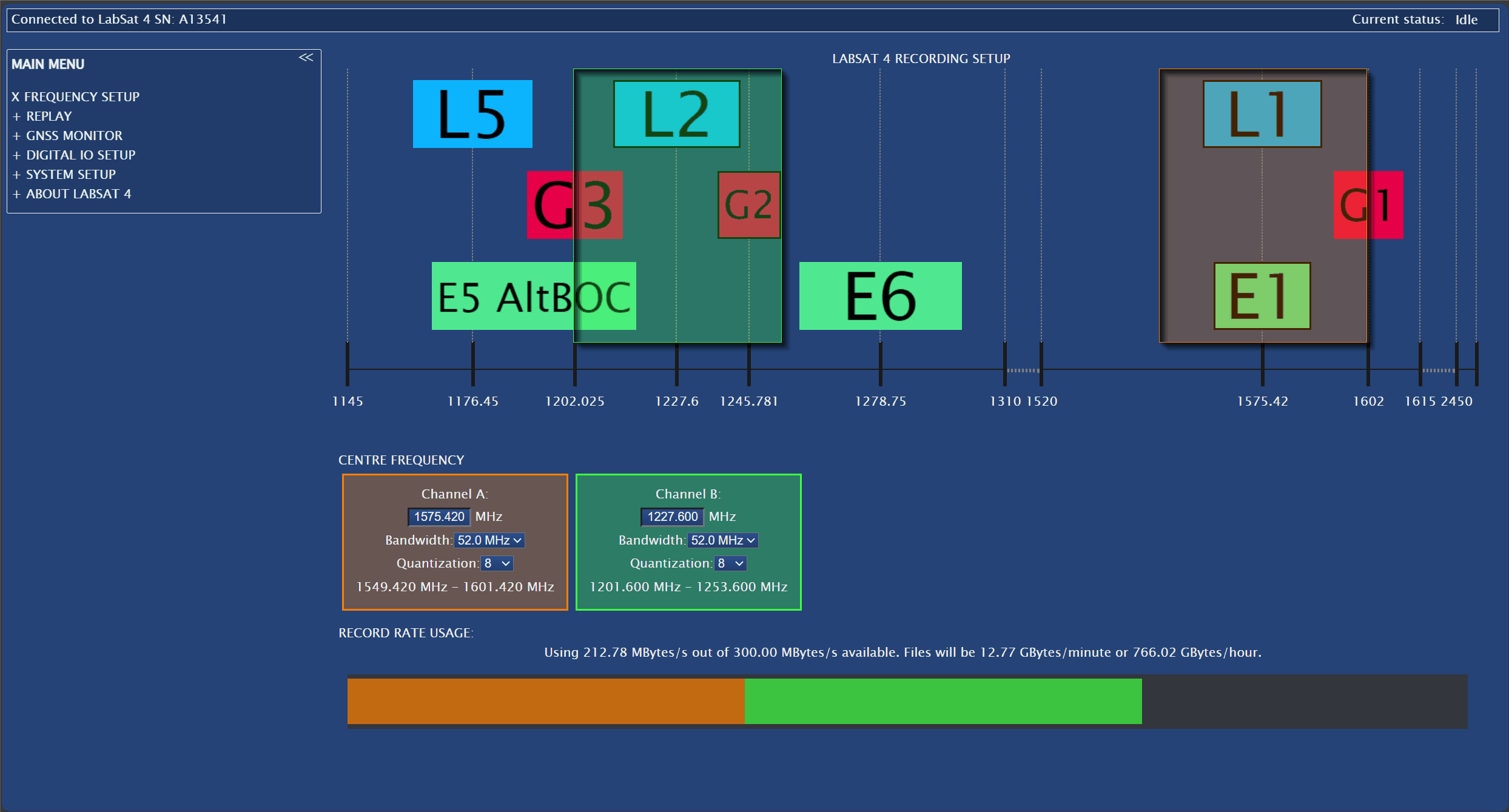Screen dimensions: 1509x812
Task: Click unused dark portion of record rate bar
Action: (x=1305, y=701)
